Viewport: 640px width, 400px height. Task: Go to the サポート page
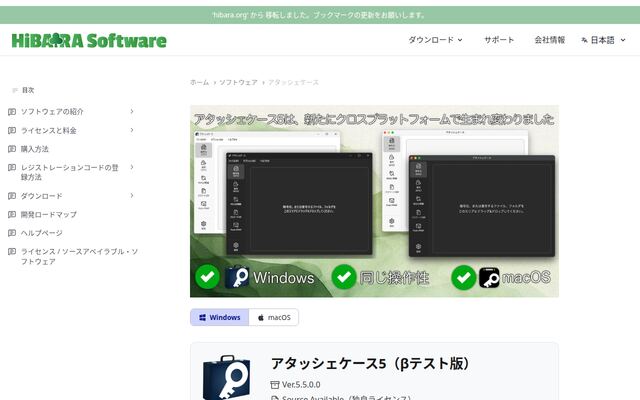[499, 40]
